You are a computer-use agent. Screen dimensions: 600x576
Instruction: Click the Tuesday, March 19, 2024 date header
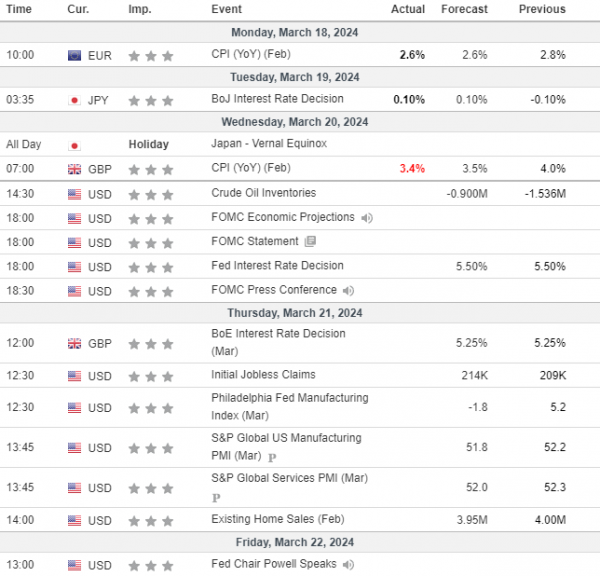tap(295, 77)
